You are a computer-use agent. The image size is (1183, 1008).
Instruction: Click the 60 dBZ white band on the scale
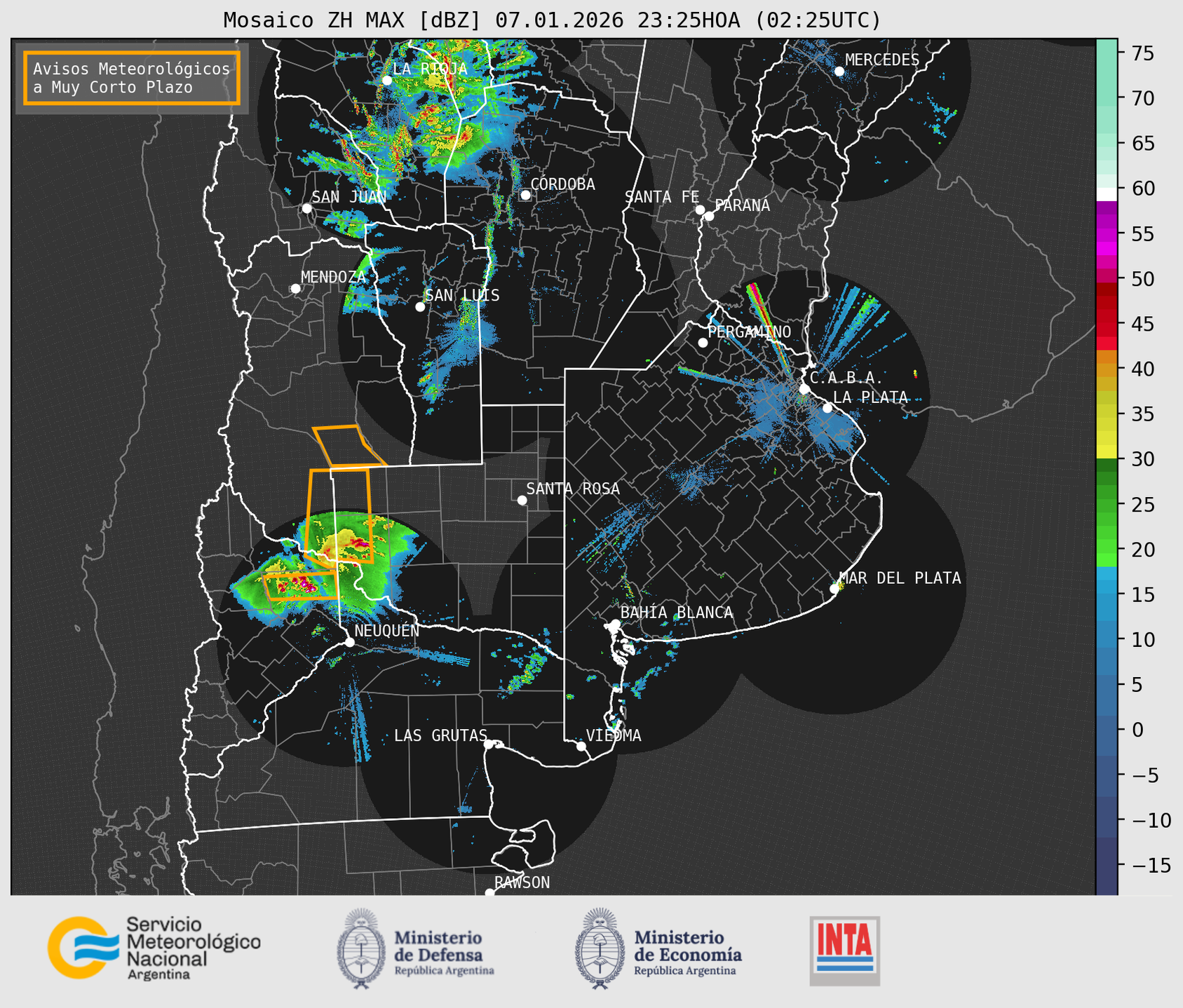1107,194
